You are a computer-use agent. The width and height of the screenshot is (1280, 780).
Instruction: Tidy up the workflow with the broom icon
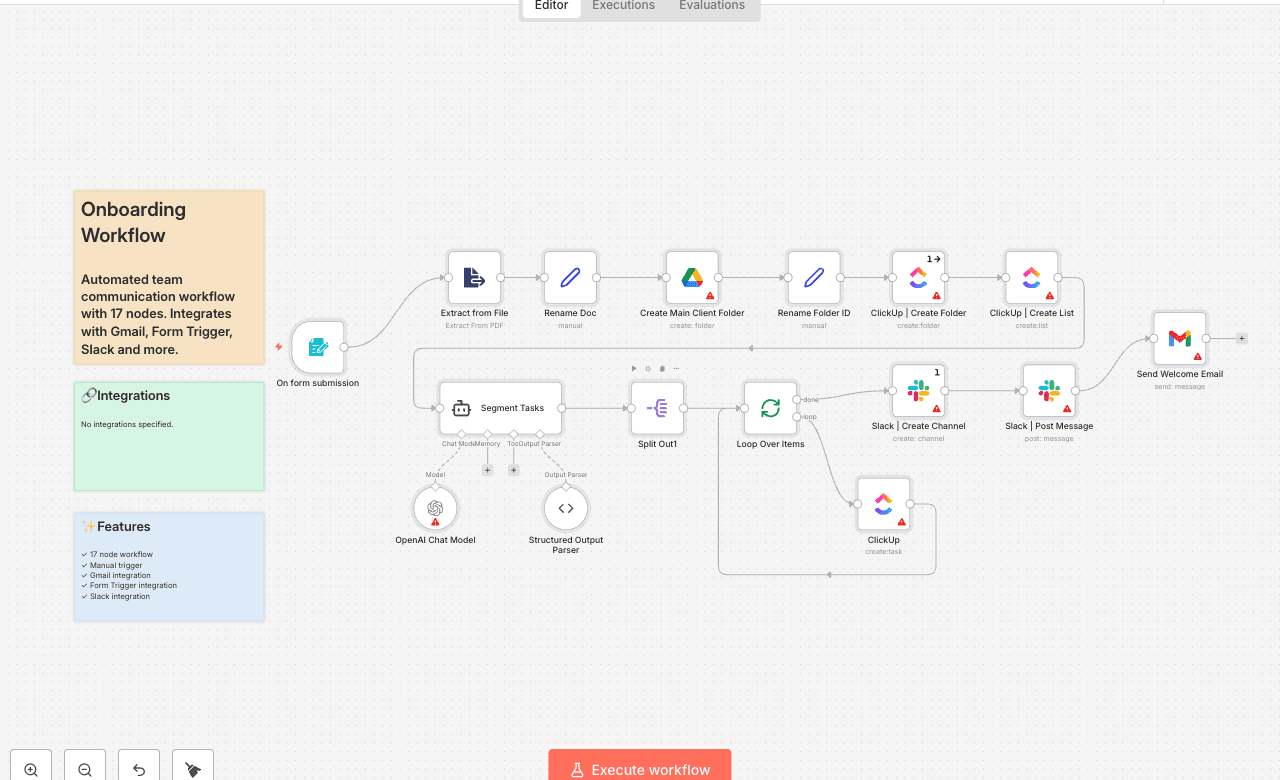192,768
